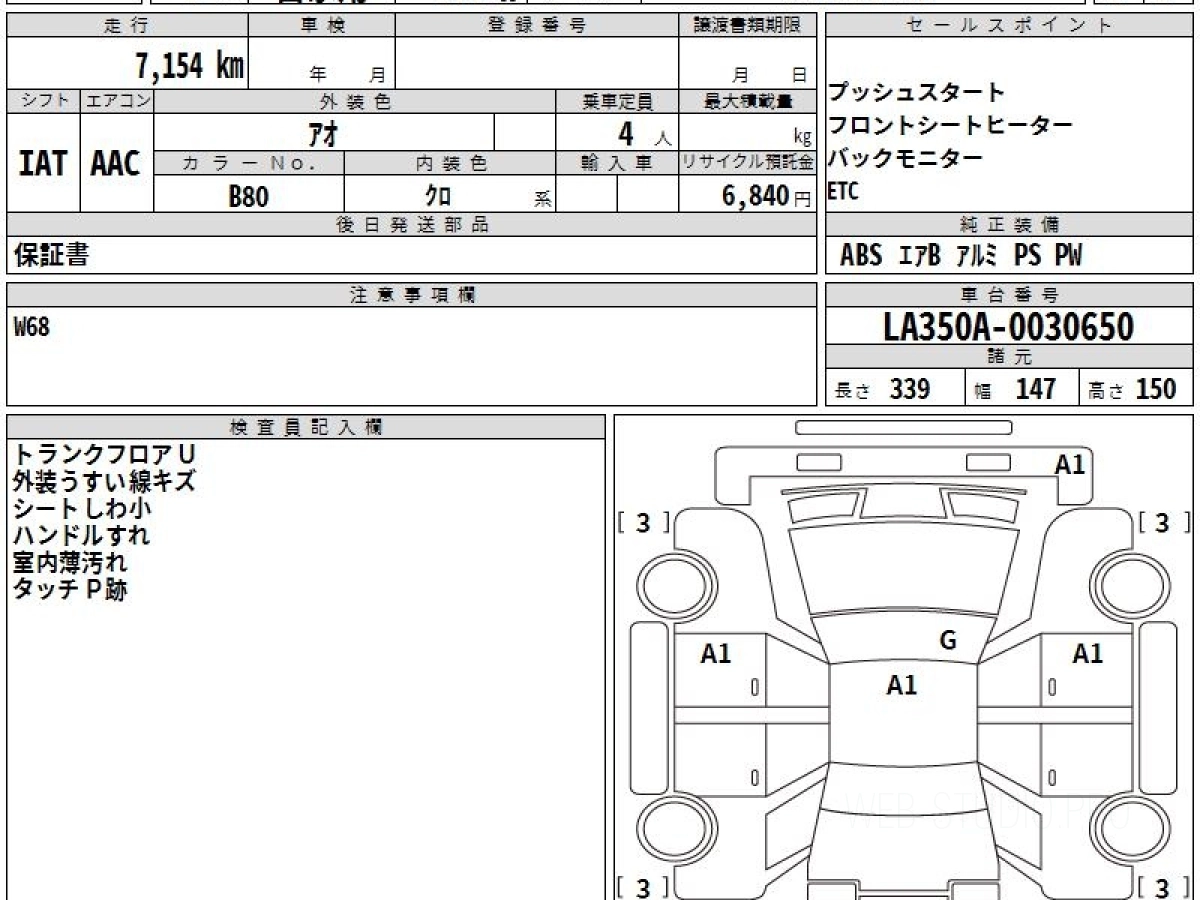
Task: Click the バックモニター line
Action: click(x=905, y=158)
